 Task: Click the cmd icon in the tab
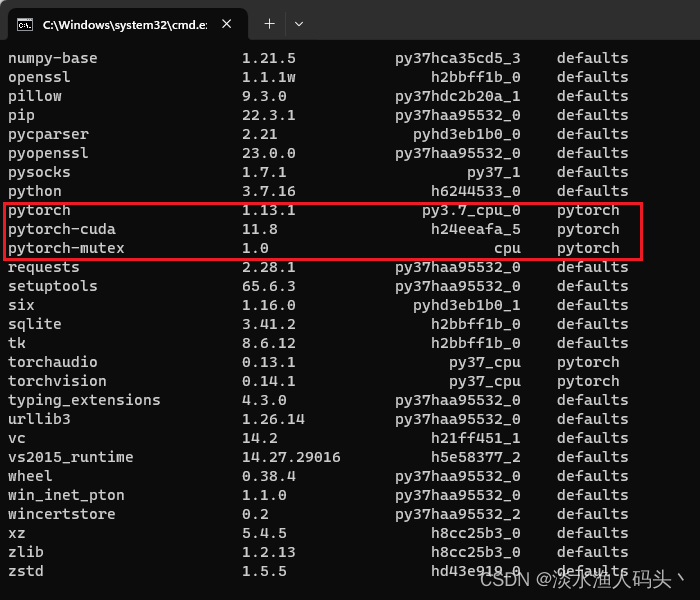point(25,25)
